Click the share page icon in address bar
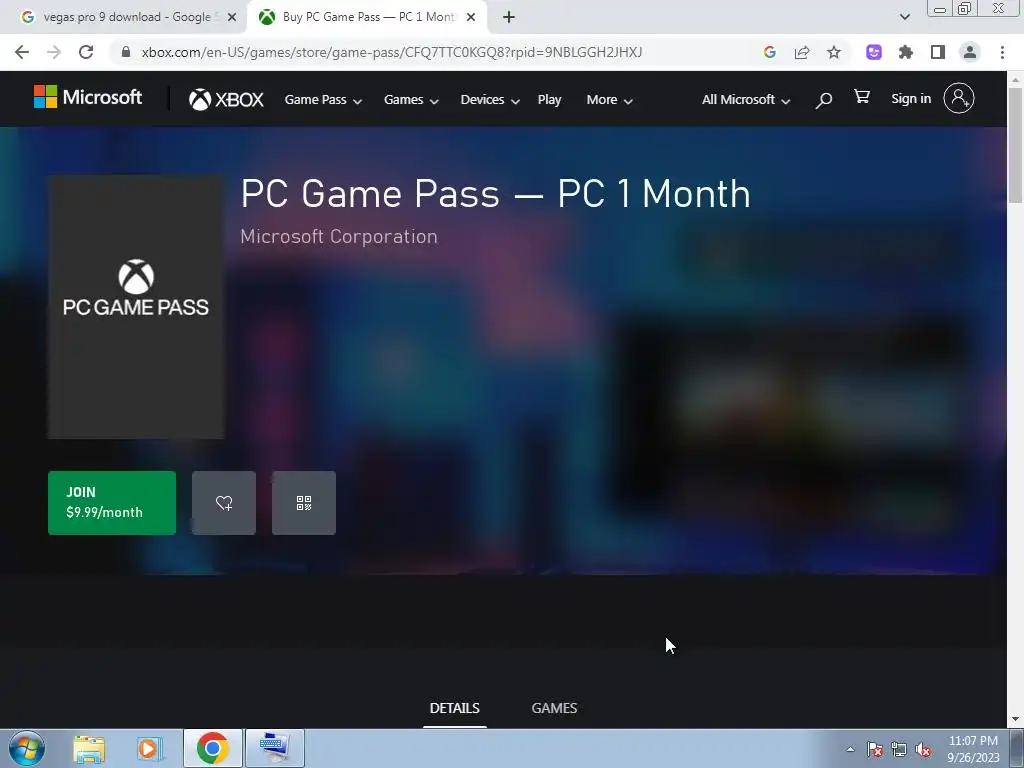This screenshot has width=1024, height=768. click(x=802, y=52)
